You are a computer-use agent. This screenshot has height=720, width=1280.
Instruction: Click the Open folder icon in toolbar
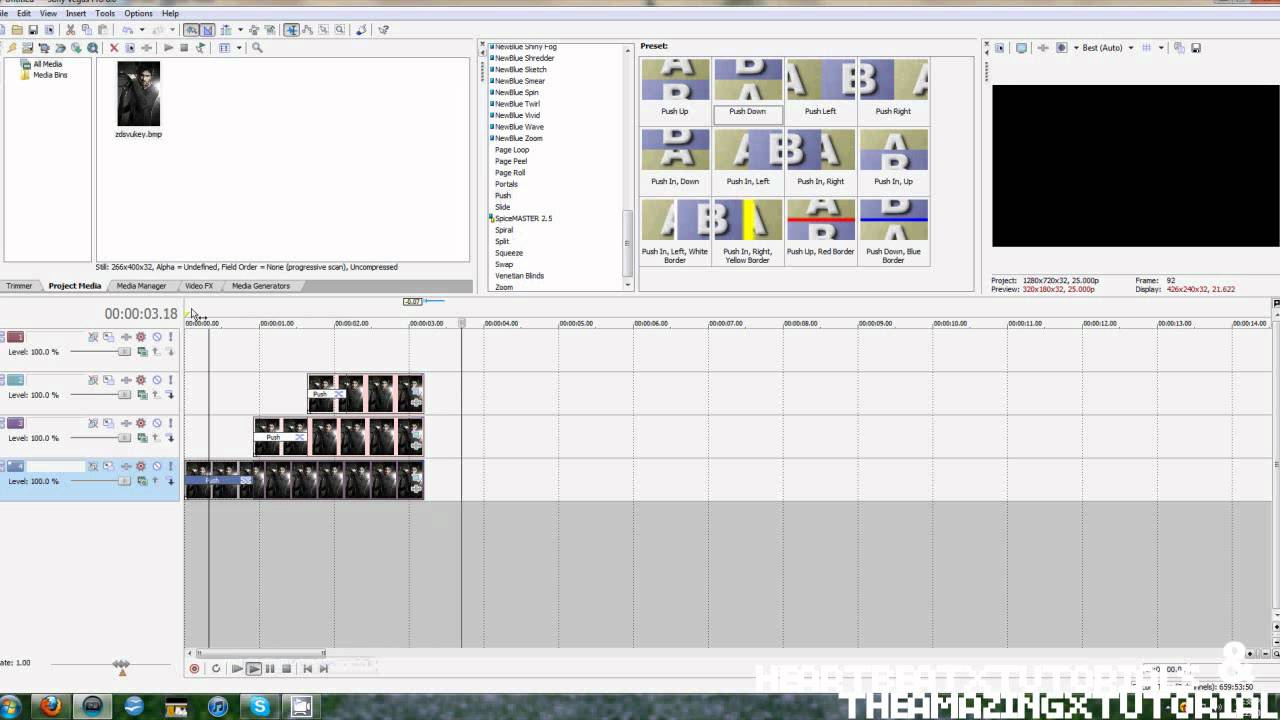(17, 30)
